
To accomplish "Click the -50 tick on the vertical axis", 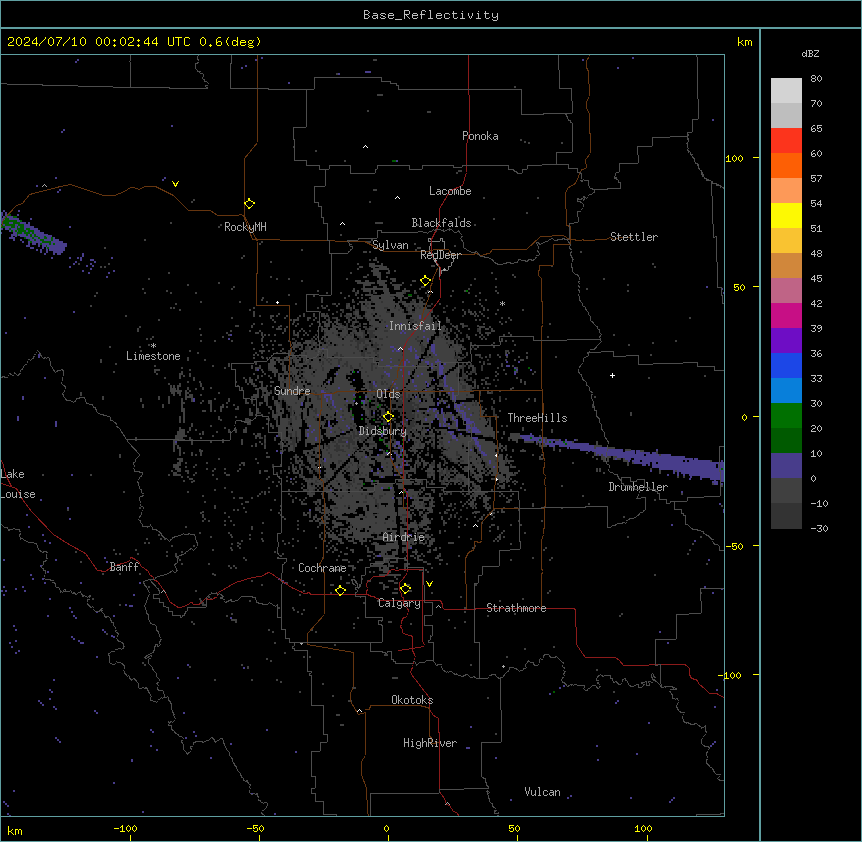I will point(734,546).
